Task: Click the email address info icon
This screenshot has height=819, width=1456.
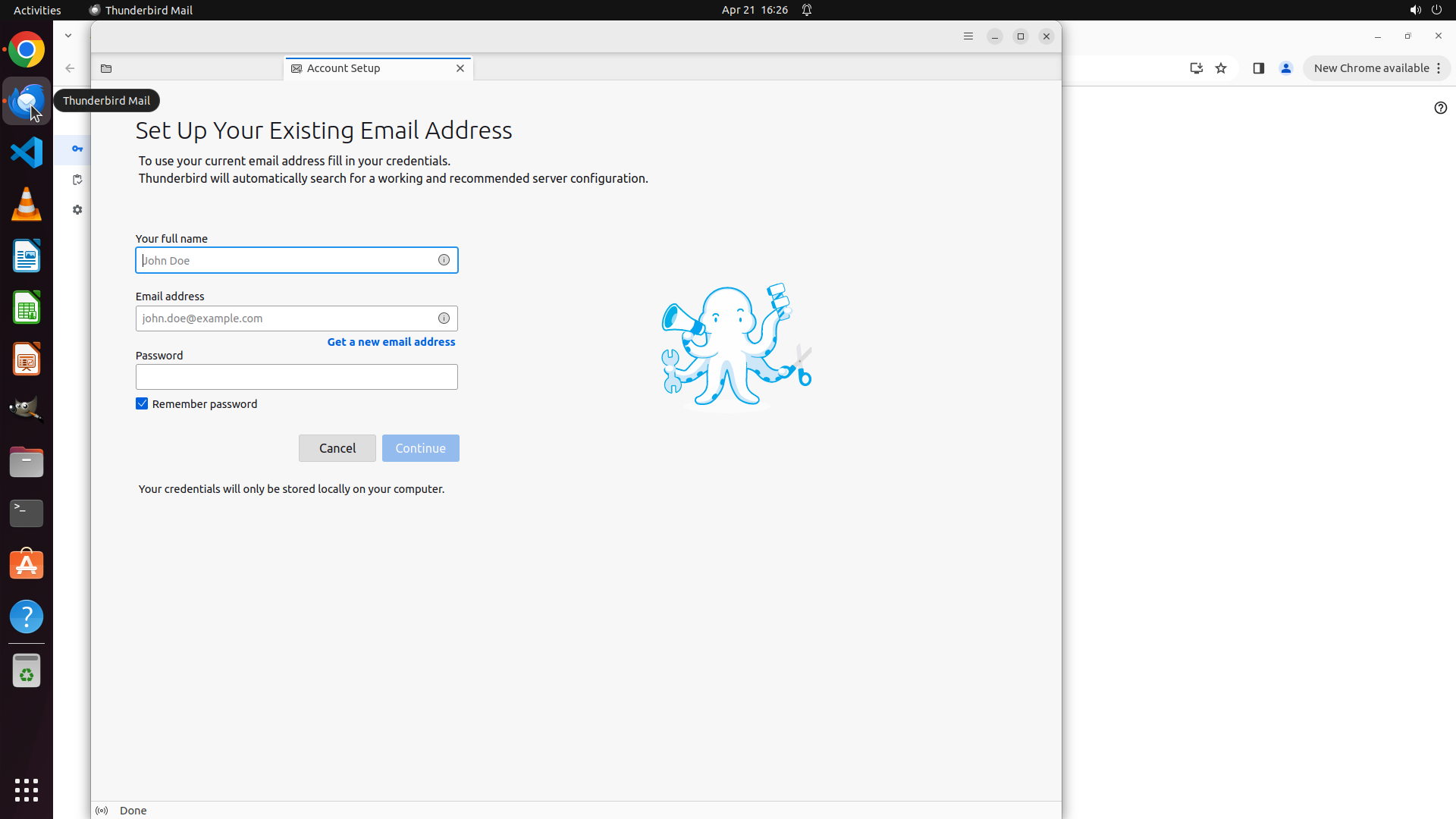Action: coord(444,318)
